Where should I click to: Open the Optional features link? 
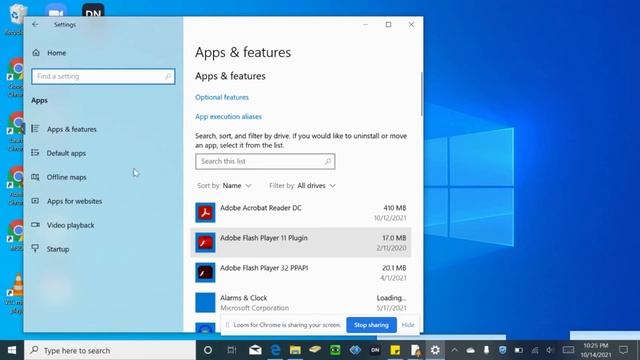pyautogui.click(x=222, y=97)
